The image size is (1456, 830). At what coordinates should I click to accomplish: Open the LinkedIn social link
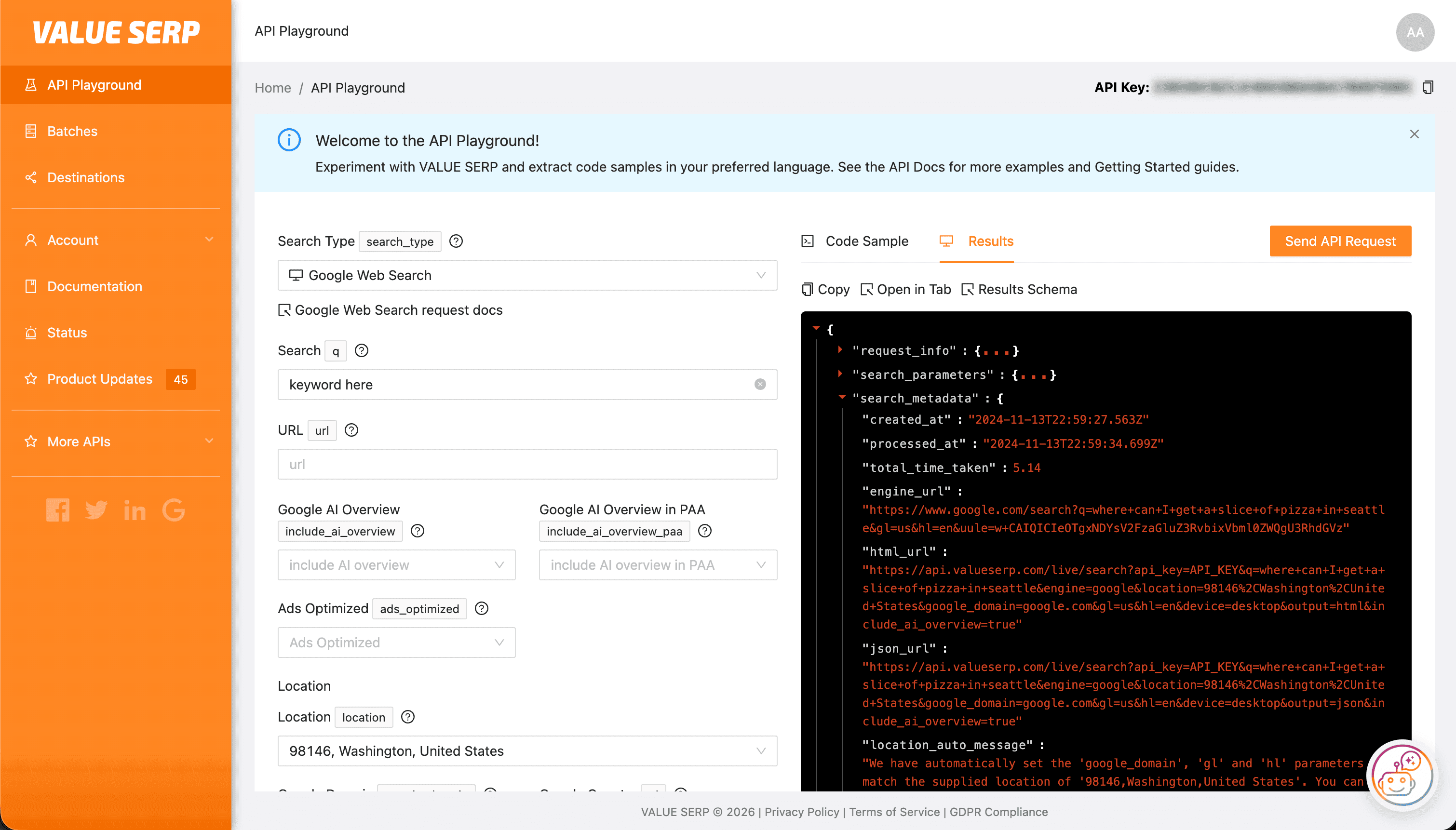coord(135,510)
